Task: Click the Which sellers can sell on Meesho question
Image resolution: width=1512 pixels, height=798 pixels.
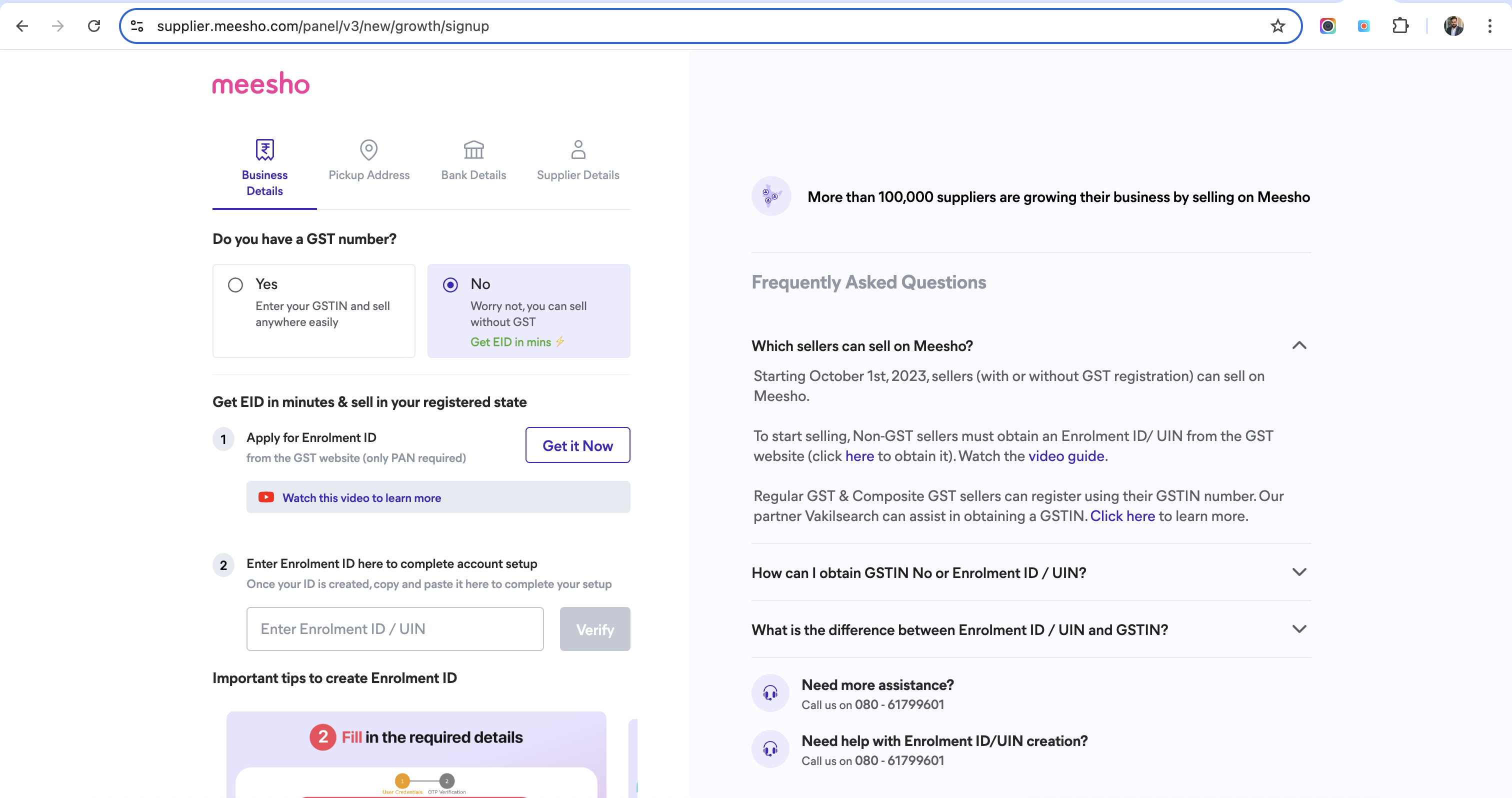Action: [x=862, y=345]
